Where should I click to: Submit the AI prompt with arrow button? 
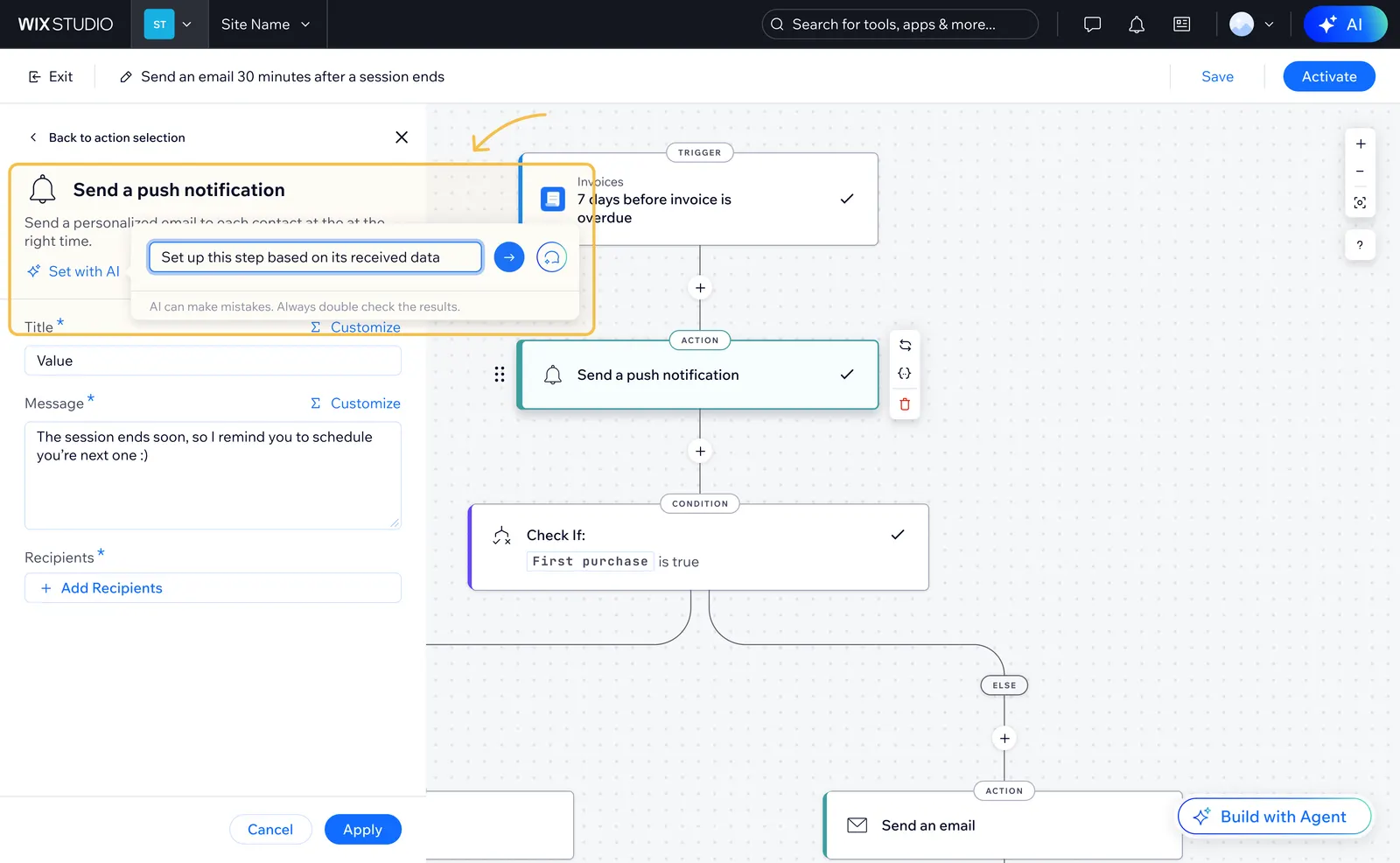point(509,257)
